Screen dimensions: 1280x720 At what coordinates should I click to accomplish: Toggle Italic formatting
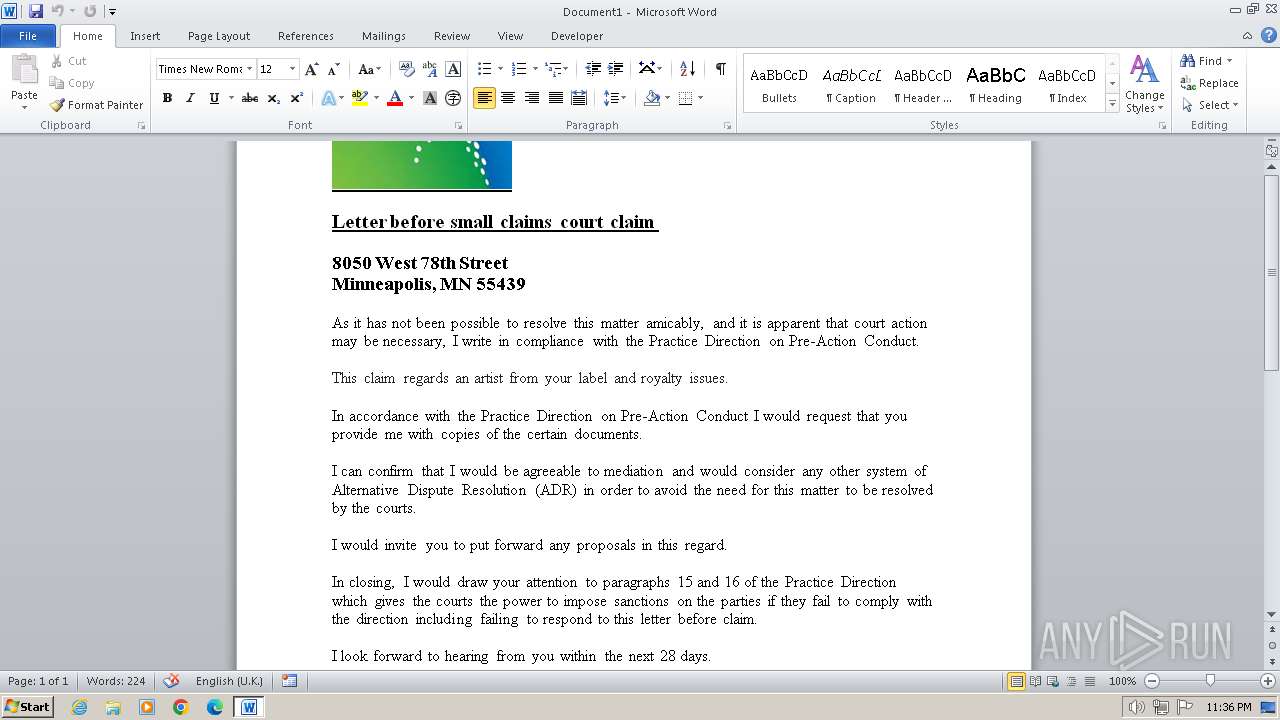(190, 98)
